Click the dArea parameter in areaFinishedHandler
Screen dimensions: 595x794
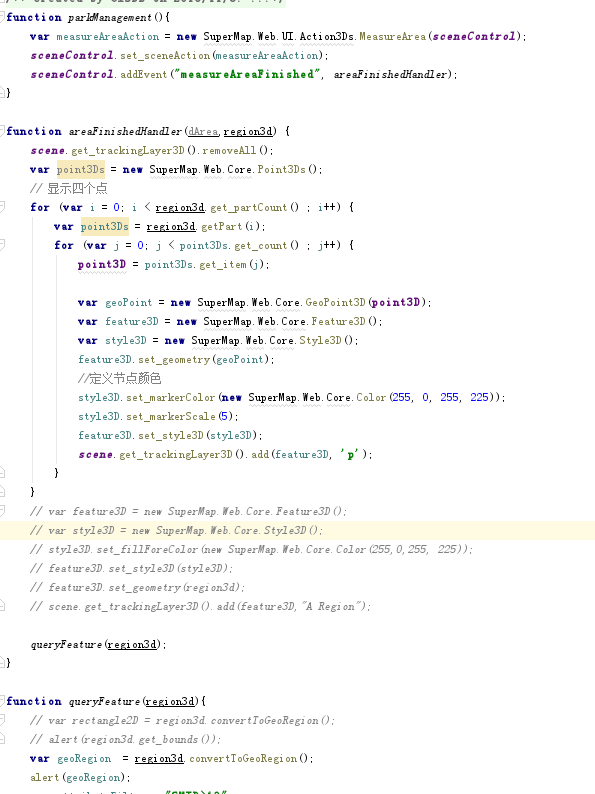coord(203,131)
